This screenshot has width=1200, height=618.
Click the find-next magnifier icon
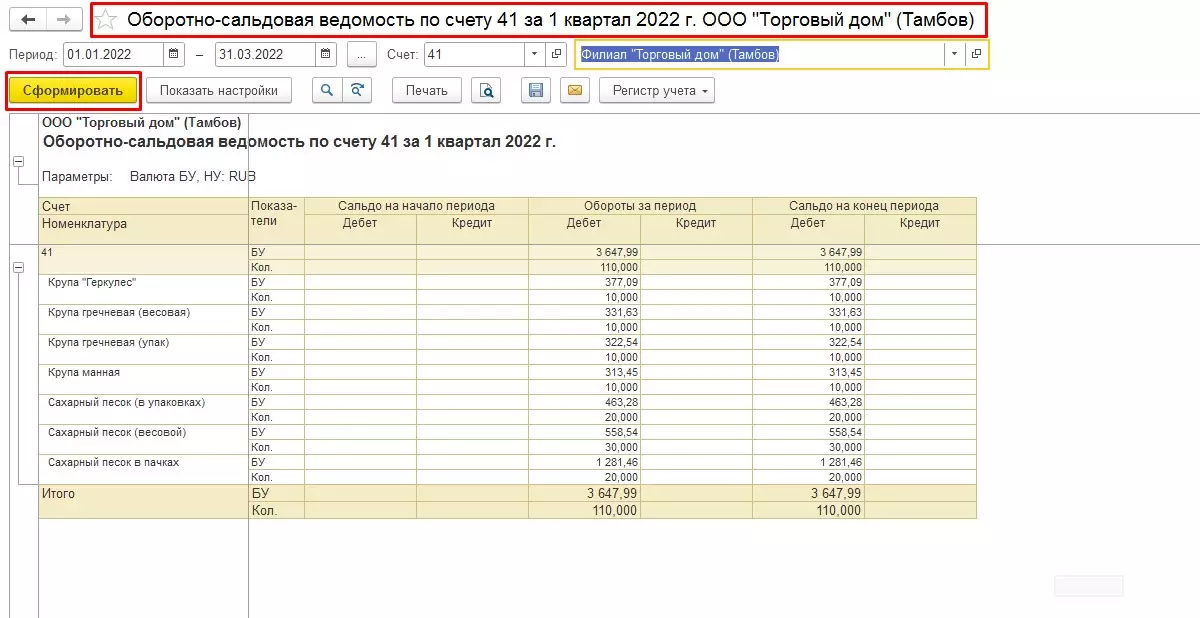(x=357, y=90)
